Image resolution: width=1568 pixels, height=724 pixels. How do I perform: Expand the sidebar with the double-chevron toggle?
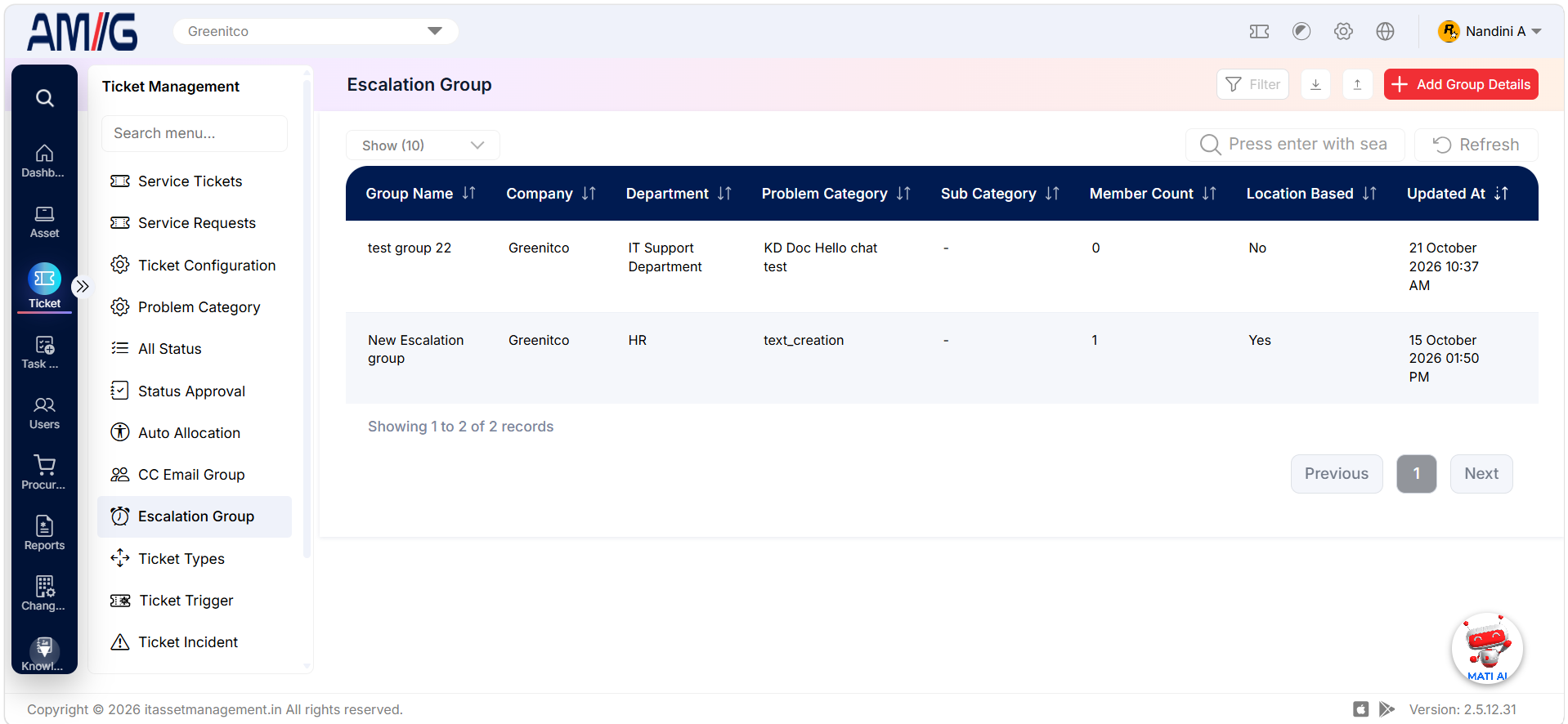click(x=82, y=286)
